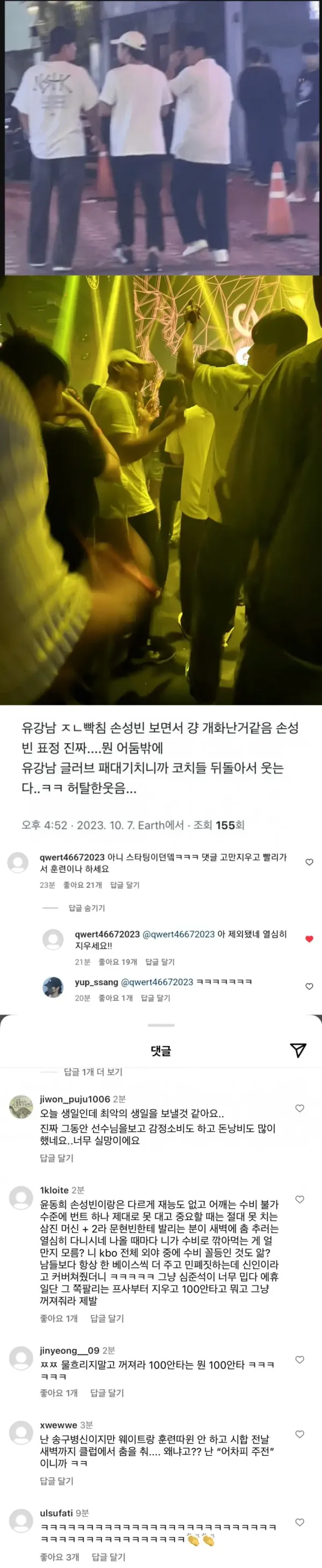Tap the share paper-plane icon beside 댓글
322x1568 pixels.
(x=298, y=1051)
